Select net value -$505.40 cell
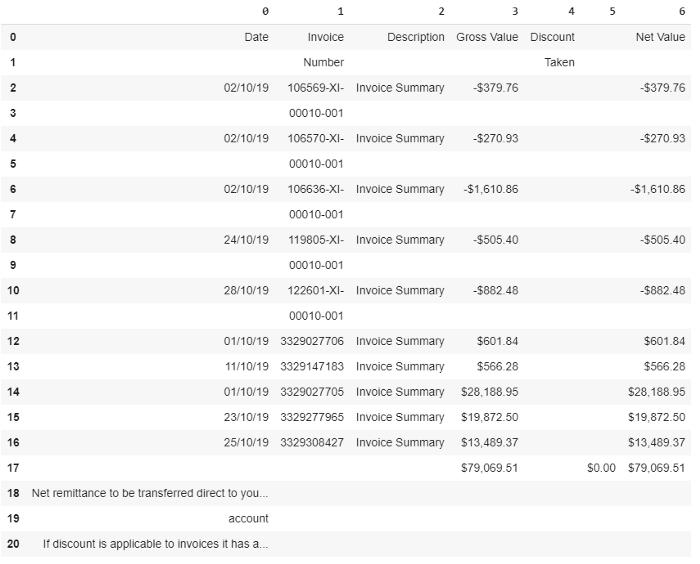 (663, 240)
